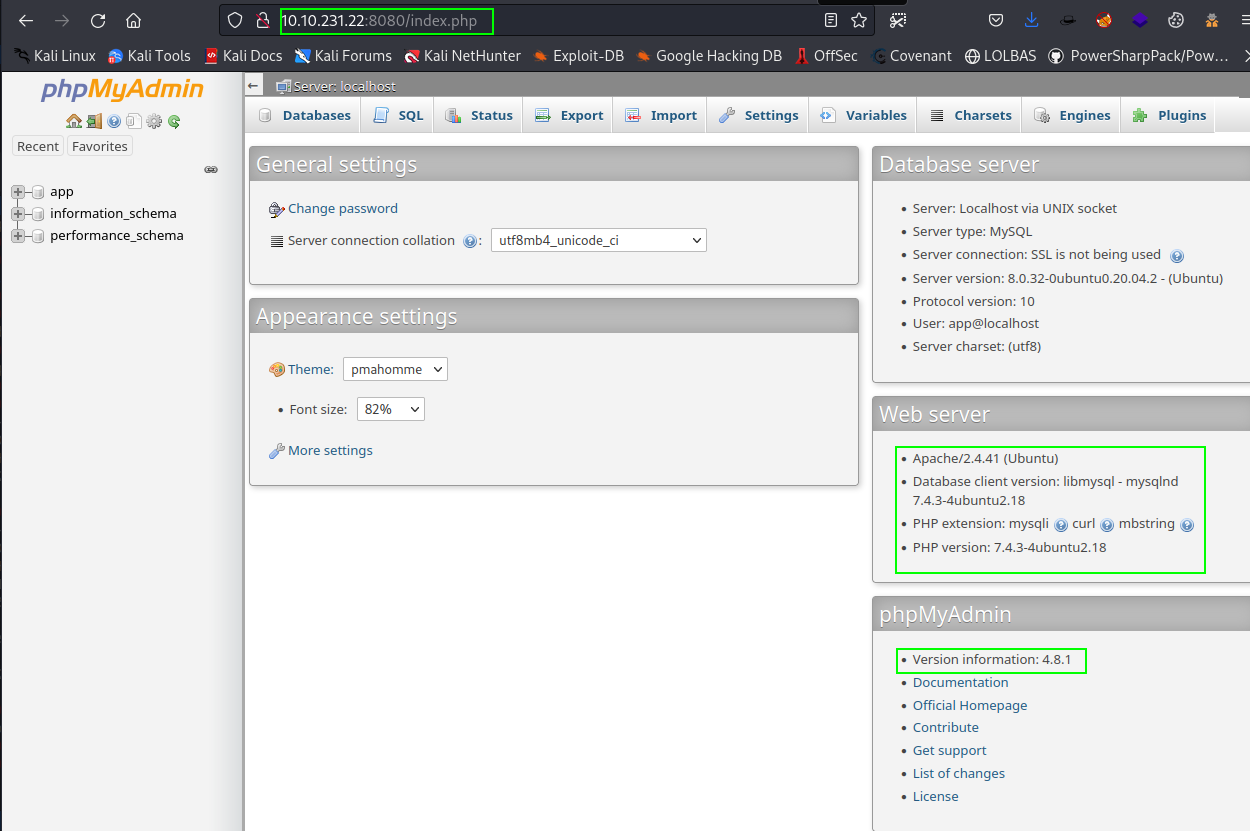Go to the Settings tab
This screenshot has height=831, width=1250.
click(758, 116)
